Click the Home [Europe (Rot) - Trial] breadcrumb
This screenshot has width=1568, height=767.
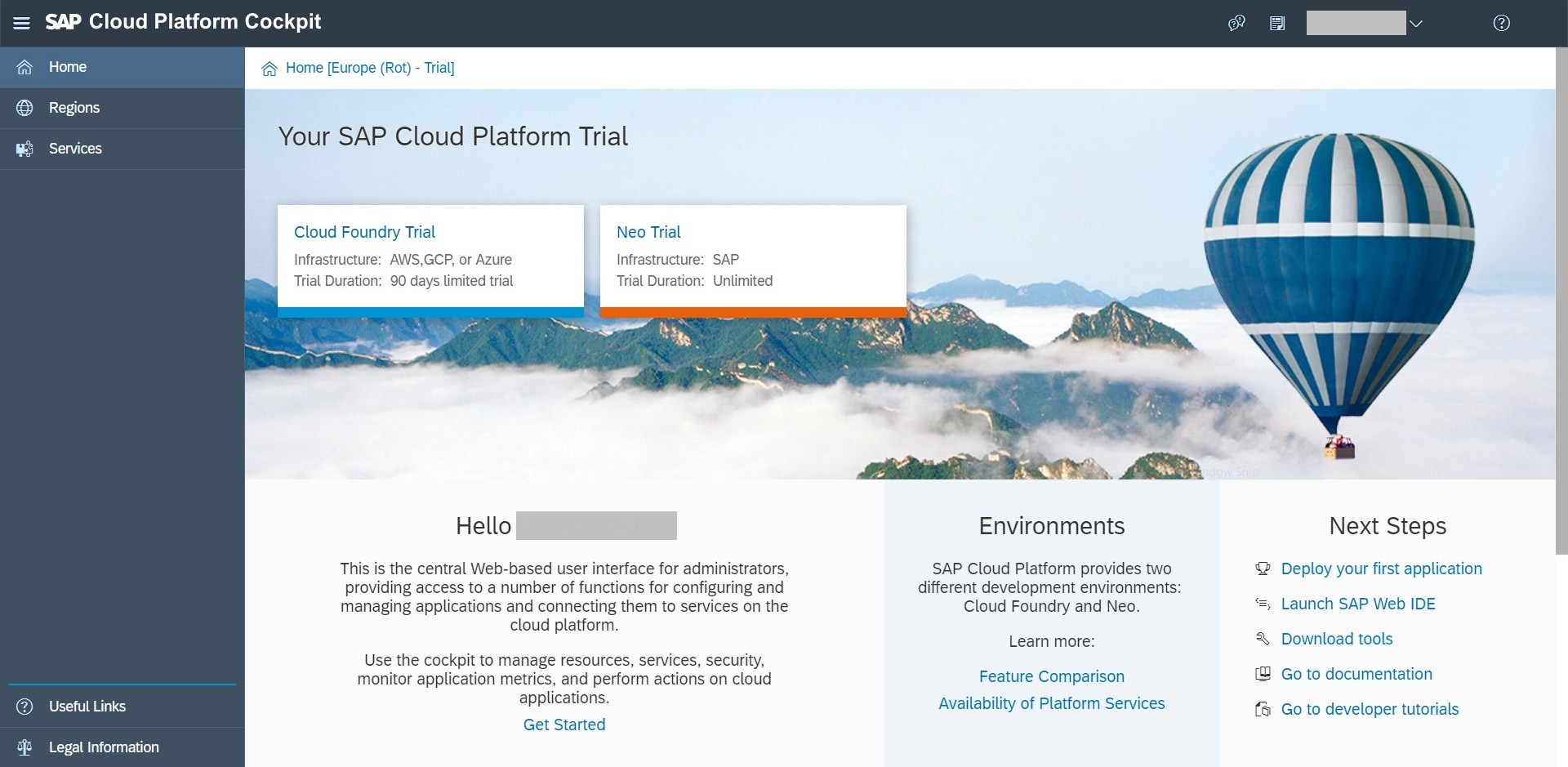[x=370, y=68]
